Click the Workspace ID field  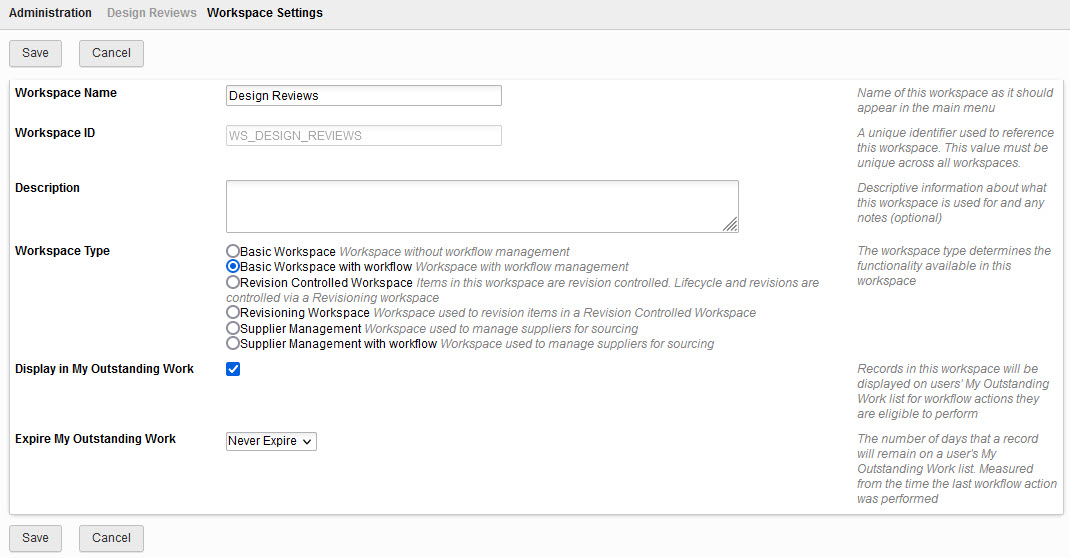(363, 136)
